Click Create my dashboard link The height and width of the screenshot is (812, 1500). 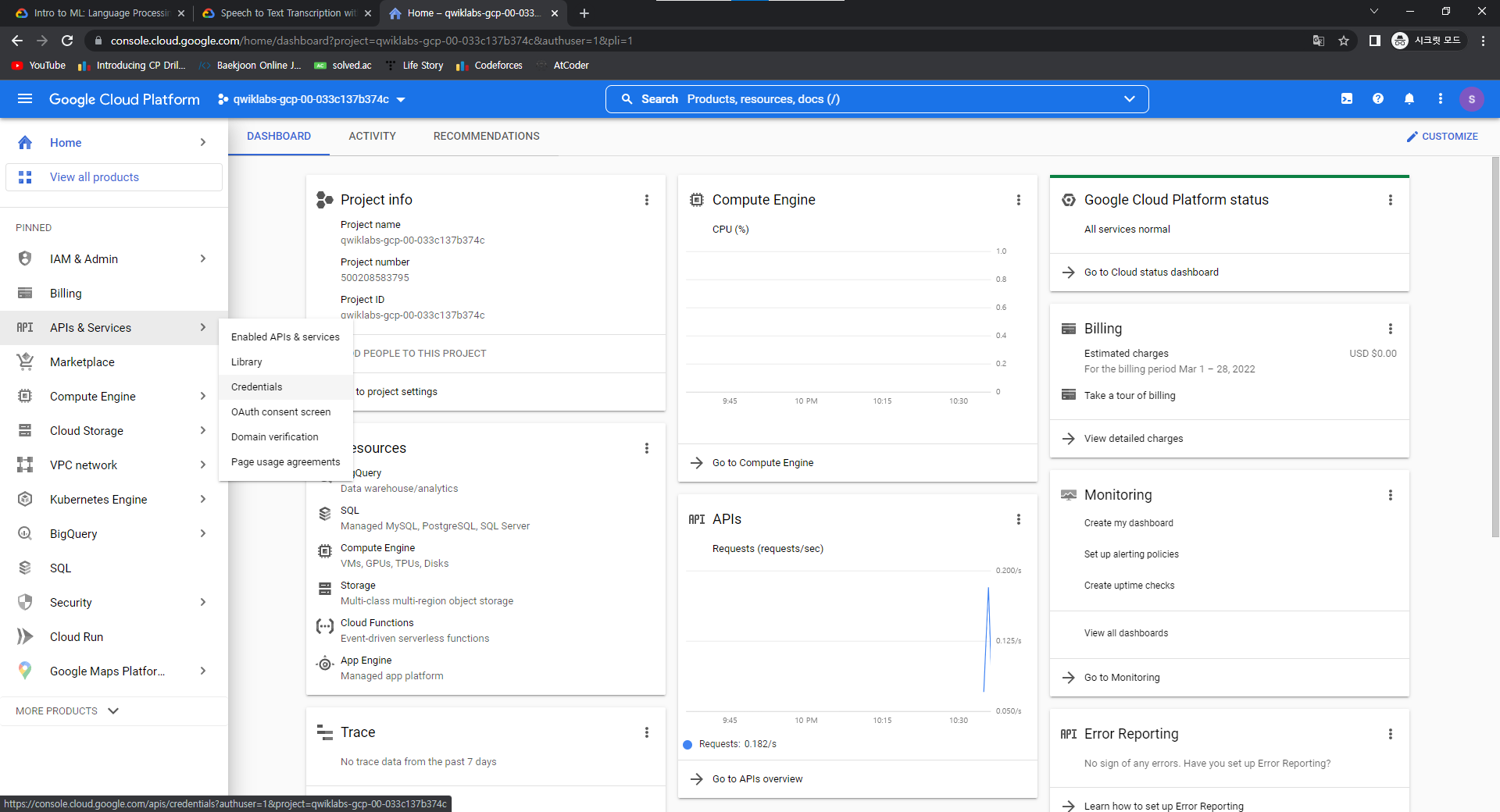click(1128, 523)
